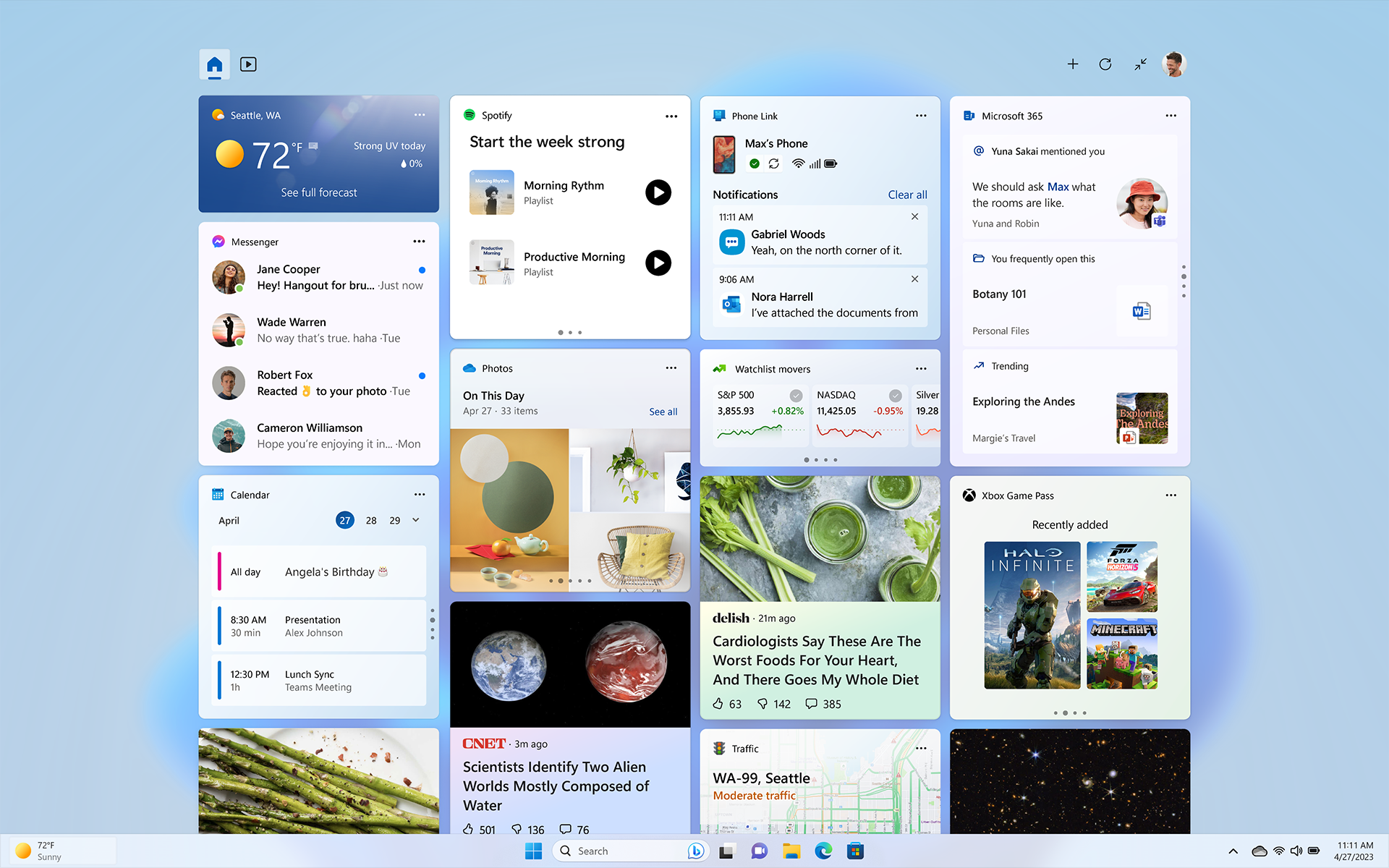The width and height of the screenshot is (1389, 868).
Task: Click the Messenger icon in widget header
Action: (217, 241)
